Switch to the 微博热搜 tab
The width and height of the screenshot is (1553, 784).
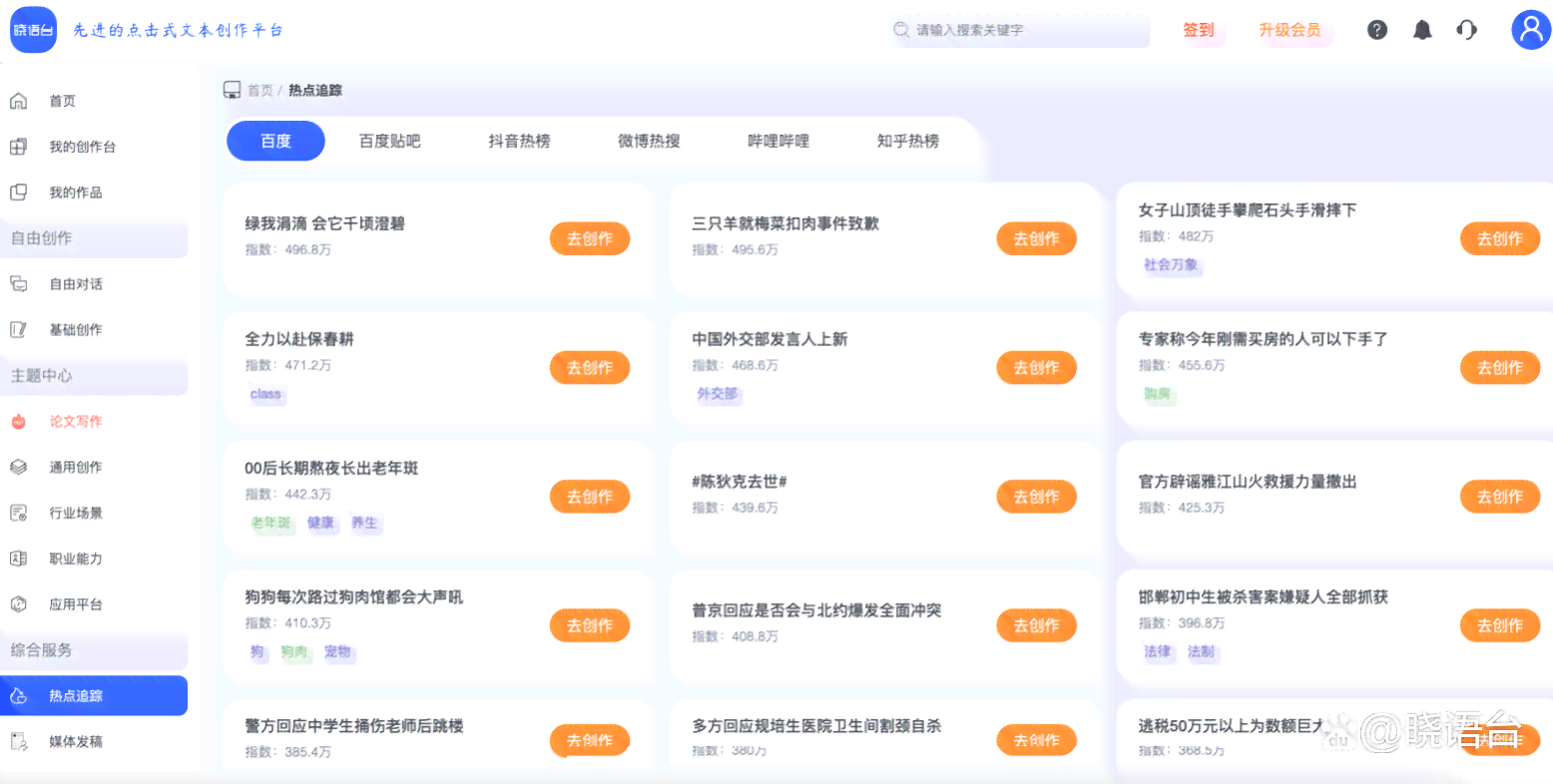pos(649,141)
